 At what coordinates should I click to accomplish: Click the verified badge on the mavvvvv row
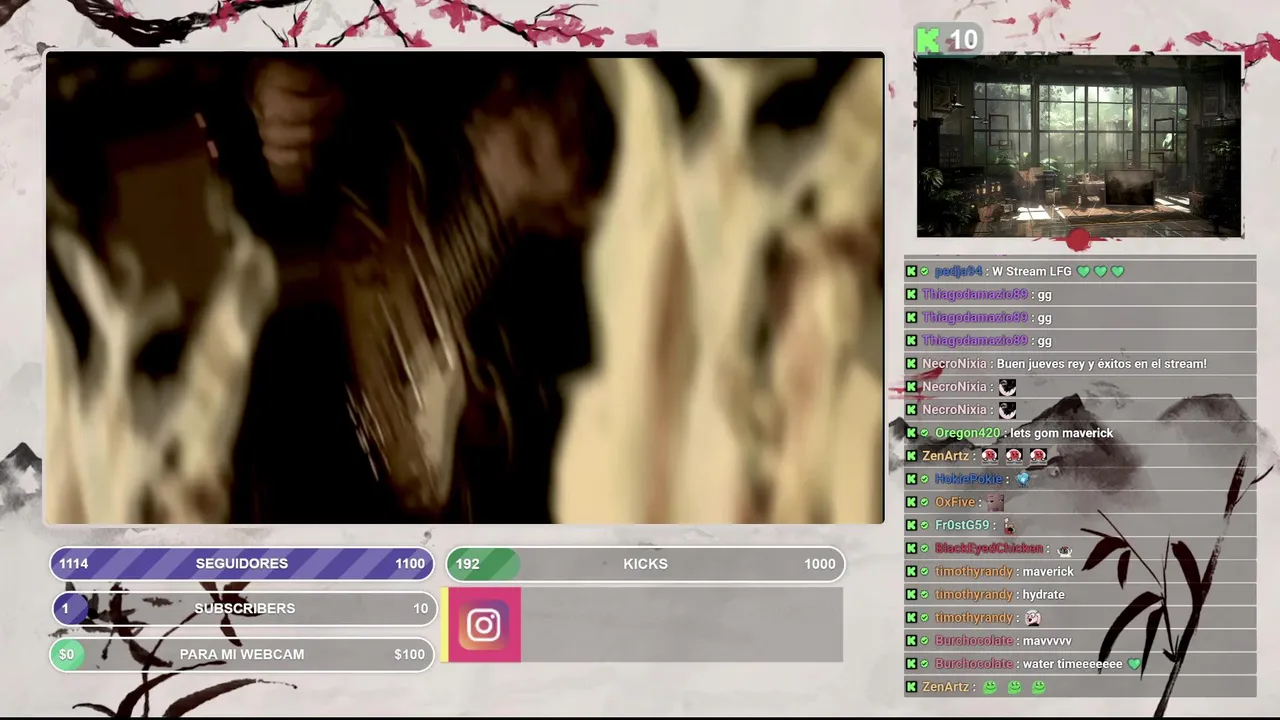[925, 641]
